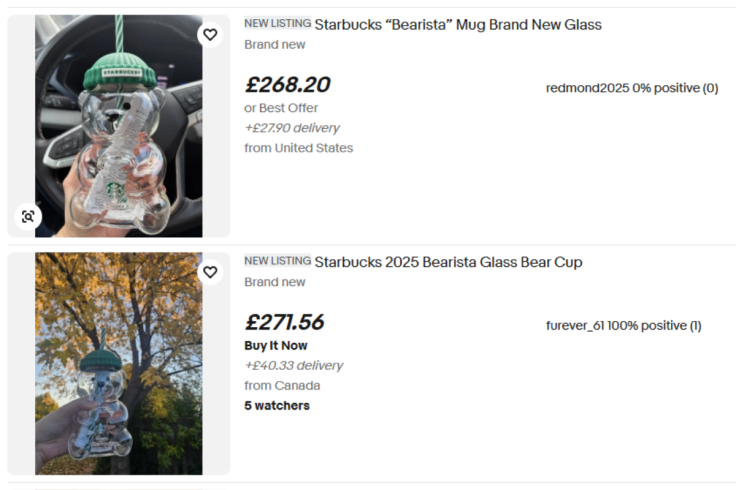
Task: View seller redmond2025 feedback
Action: [632, 88]
